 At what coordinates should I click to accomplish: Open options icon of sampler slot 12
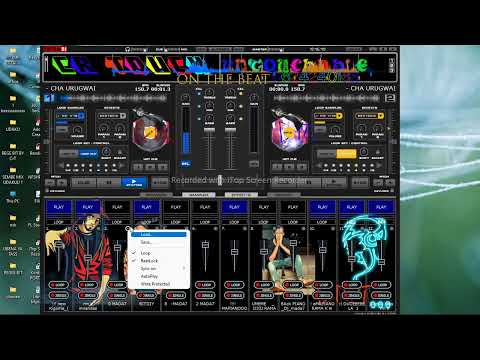point(392,229)
